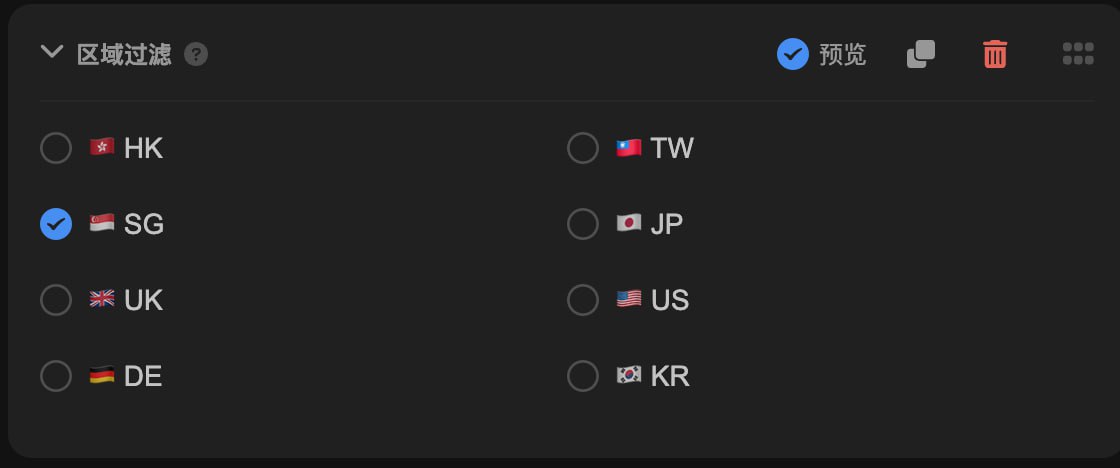Click the duplicate copy icon

coord(921,54)
